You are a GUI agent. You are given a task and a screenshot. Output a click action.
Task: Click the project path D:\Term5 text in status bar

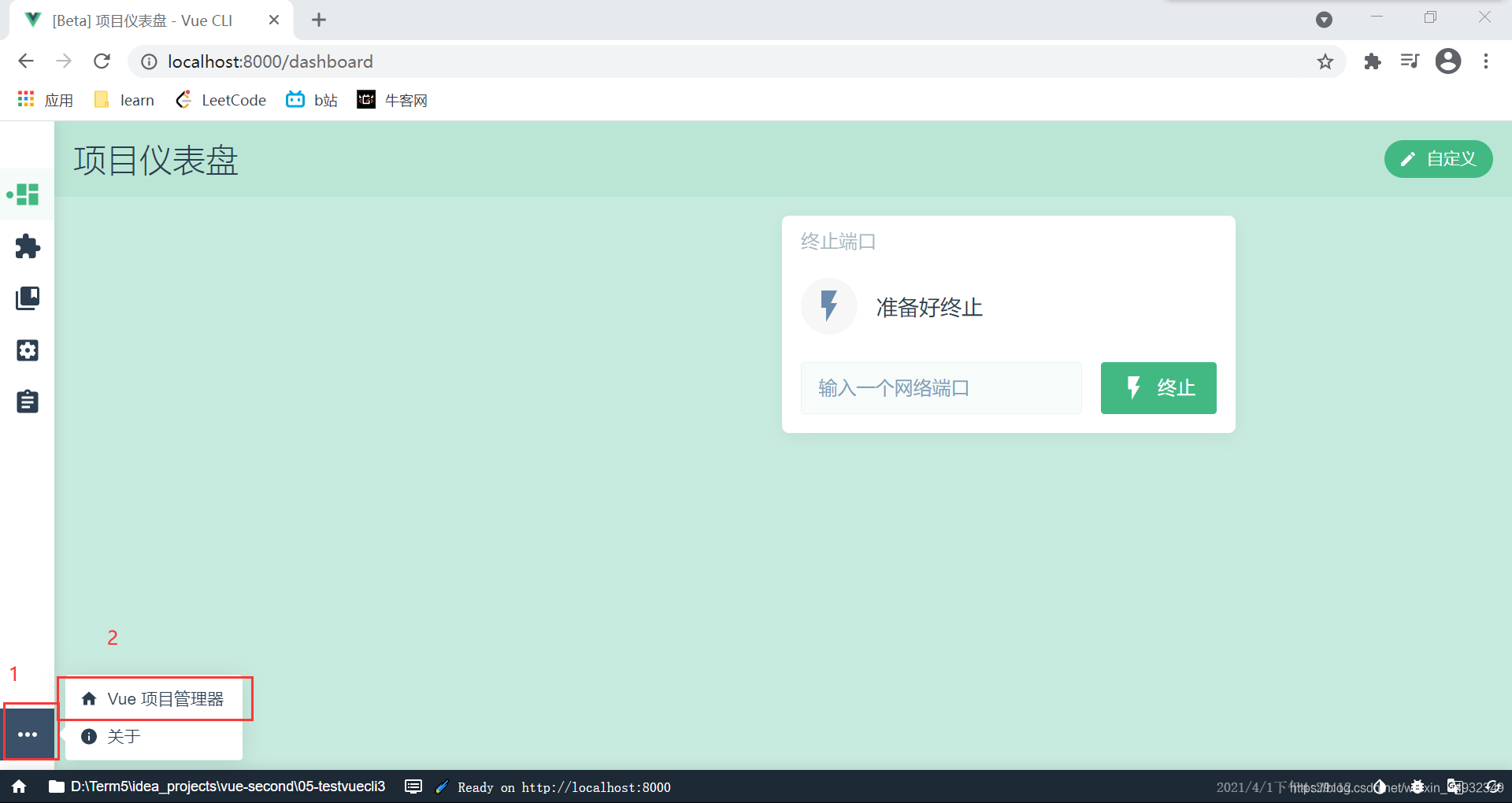tap(228, 786)
